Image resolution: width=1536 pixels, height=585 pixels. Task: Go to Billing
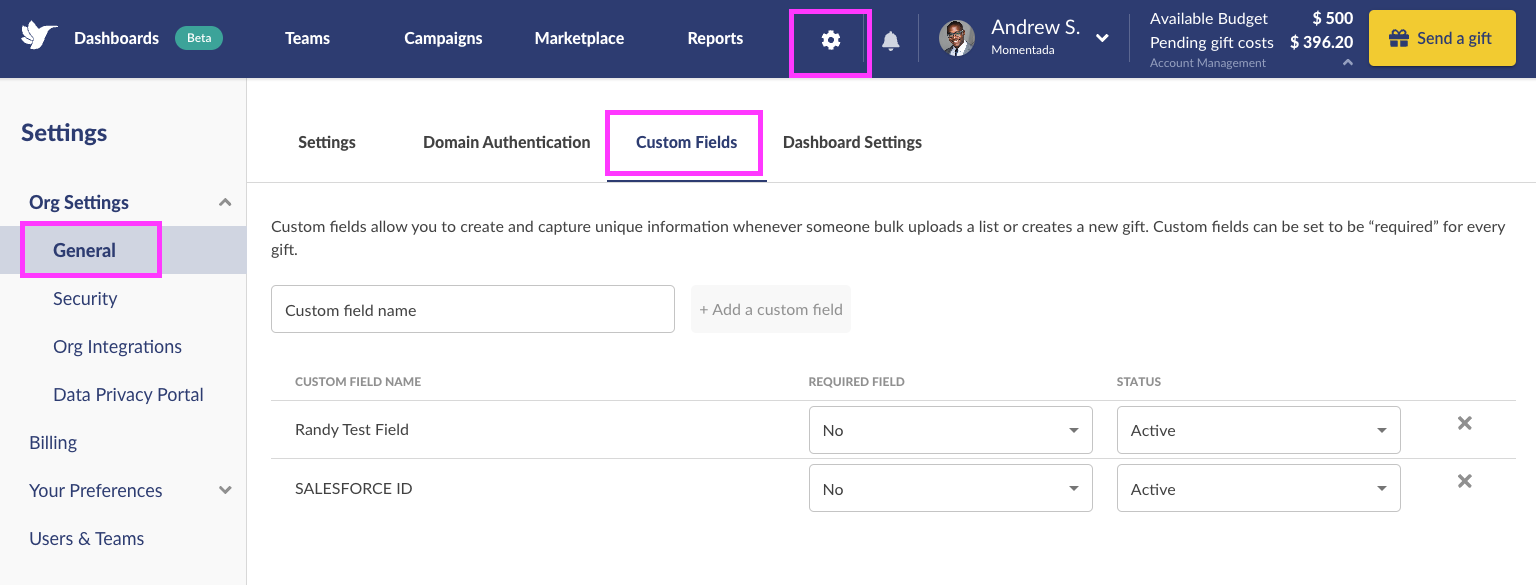click(53, 442)
